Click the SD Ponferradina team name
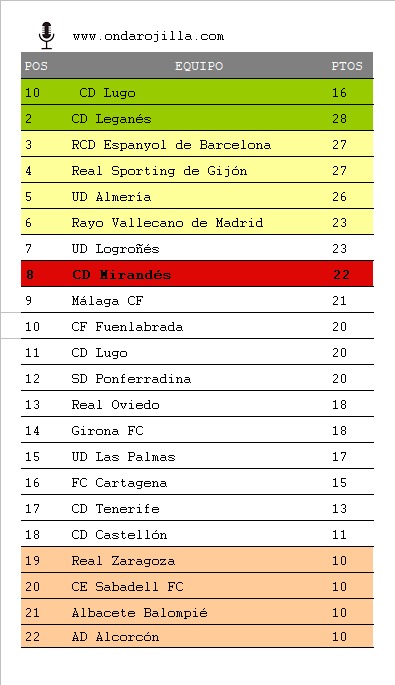This screenshot has height=685, width=395. tap(131, 378)
